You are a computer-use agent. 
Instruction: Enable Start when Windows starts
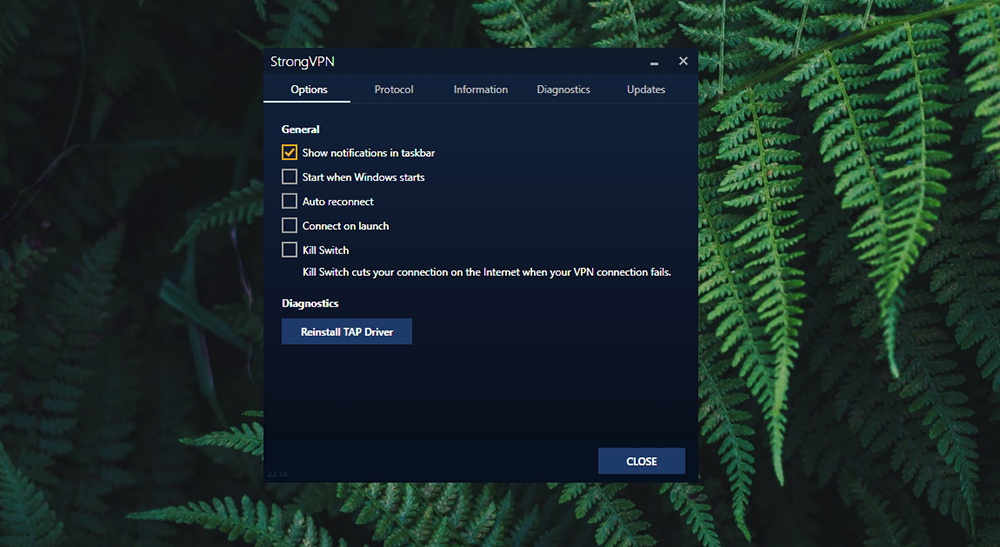[x=290, y=177]
